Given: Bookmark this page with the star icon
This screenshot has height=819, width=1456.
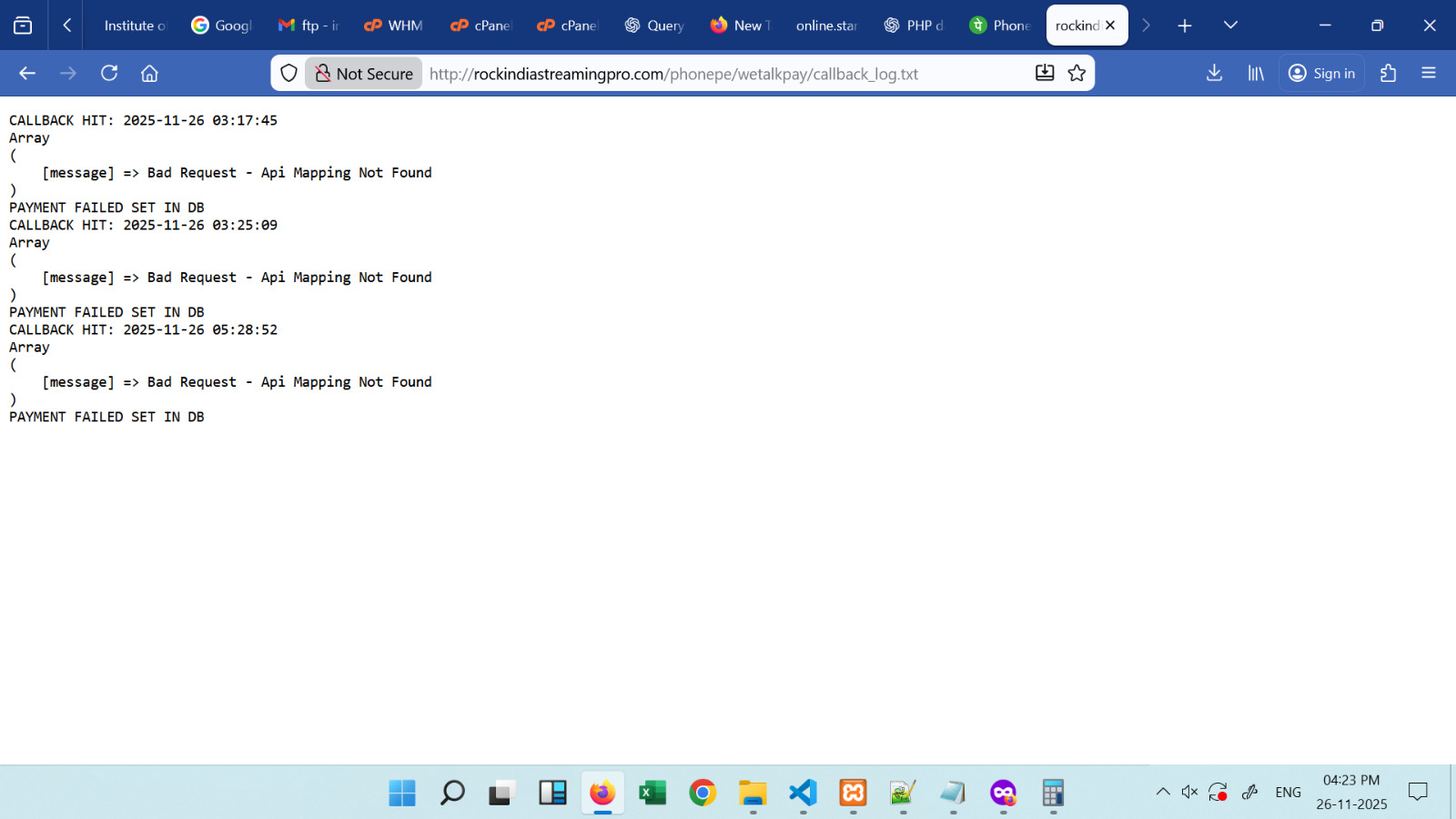Looking at the screenshot, I should point(1077,73).
